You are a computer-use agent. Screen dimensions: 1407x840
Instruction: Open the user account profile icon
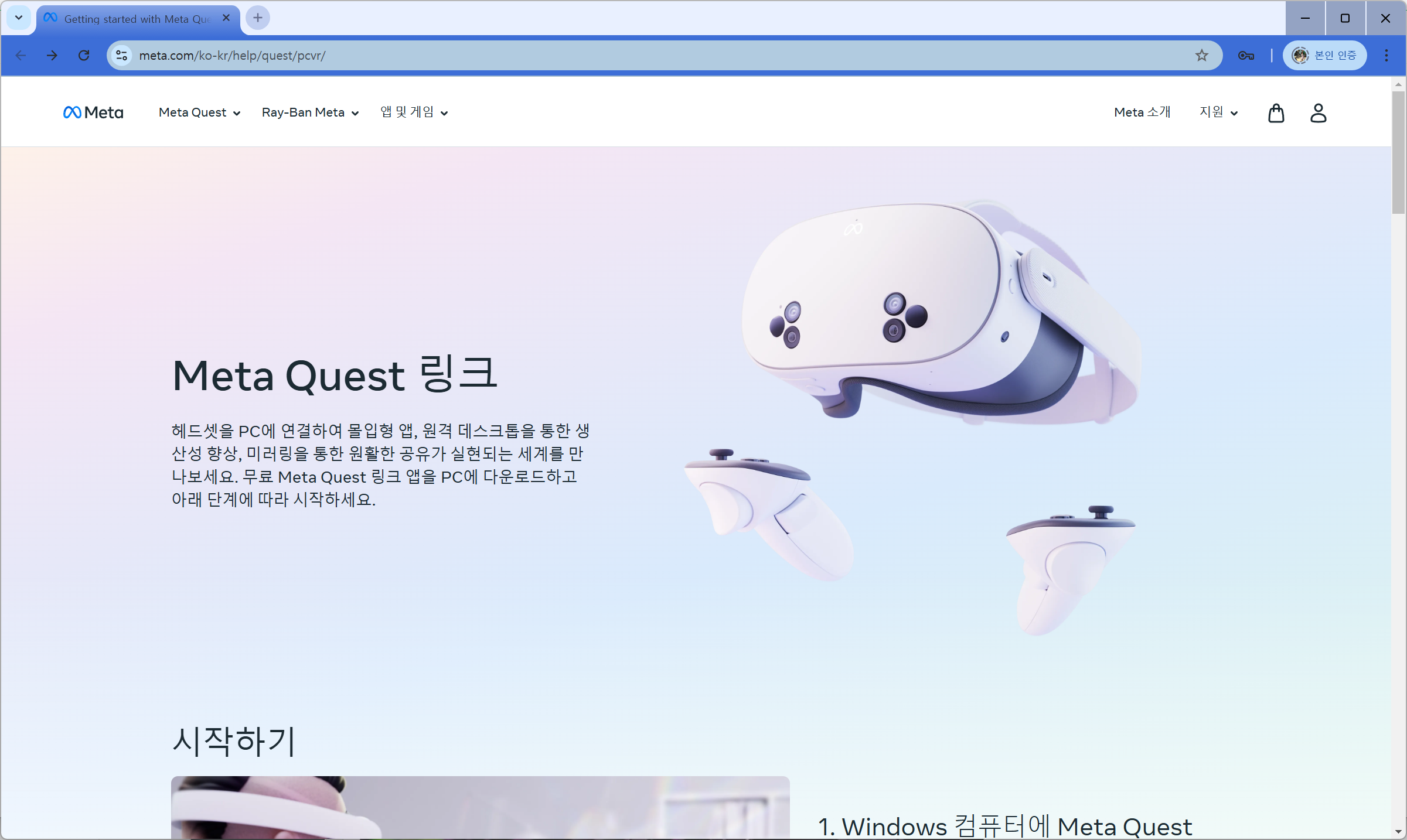point(1318,112)
